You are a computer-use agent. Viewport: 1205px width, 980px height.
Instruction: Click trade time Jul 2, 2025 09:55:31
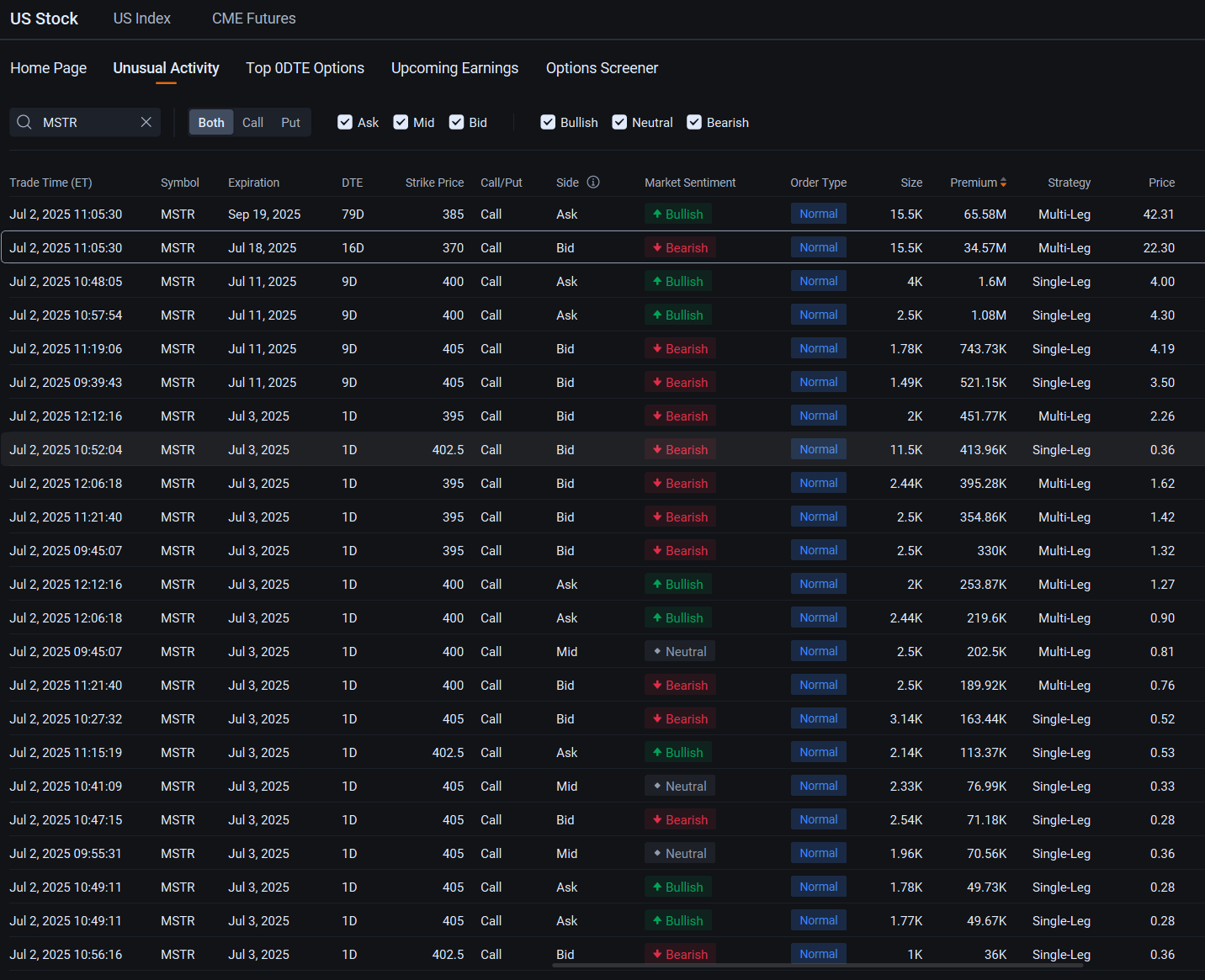coord(66,854)
